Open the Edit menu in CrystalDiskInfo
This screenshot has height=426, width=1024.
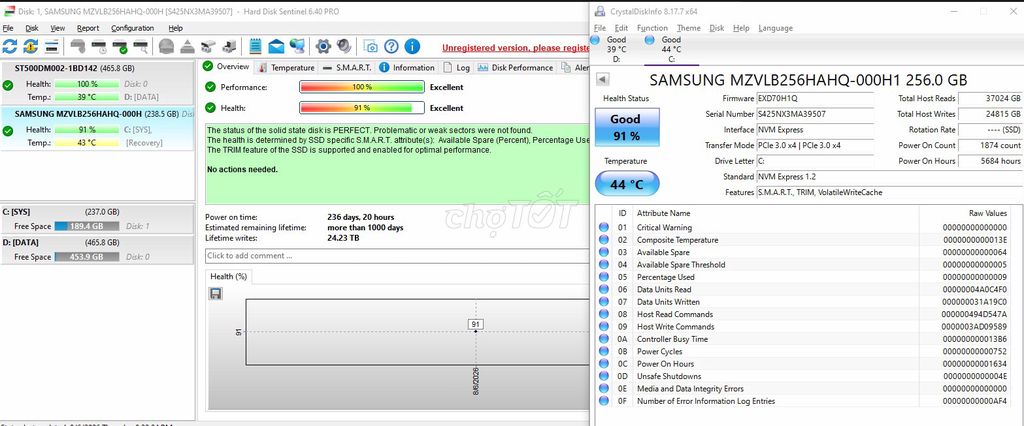pyautogui.click(x=621, y=28)
